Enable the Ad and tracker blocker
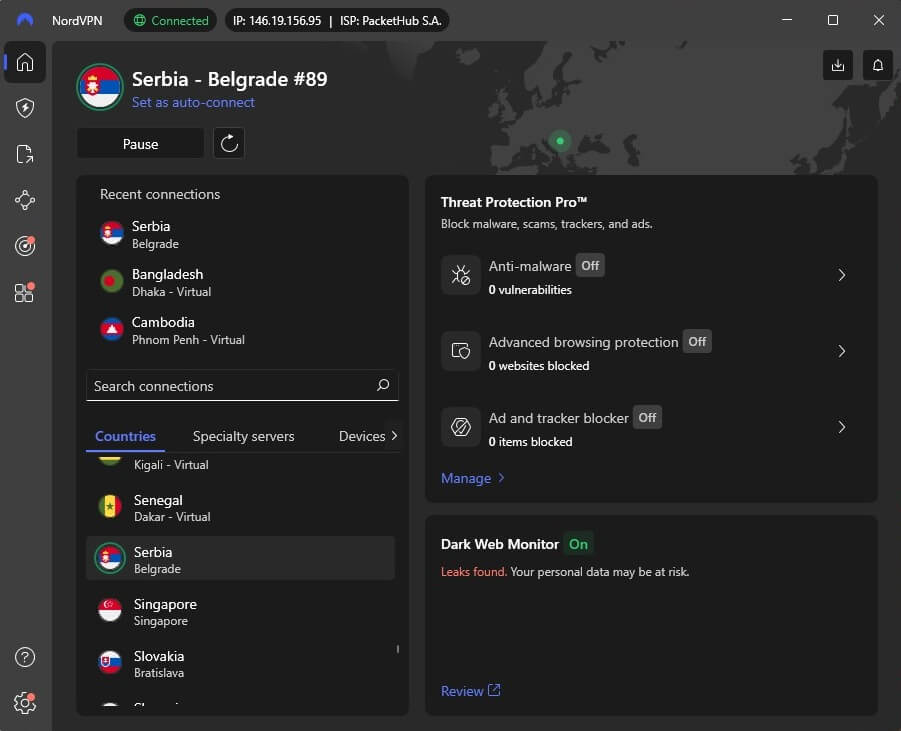The image size is (901, 731). coord(648,417)
